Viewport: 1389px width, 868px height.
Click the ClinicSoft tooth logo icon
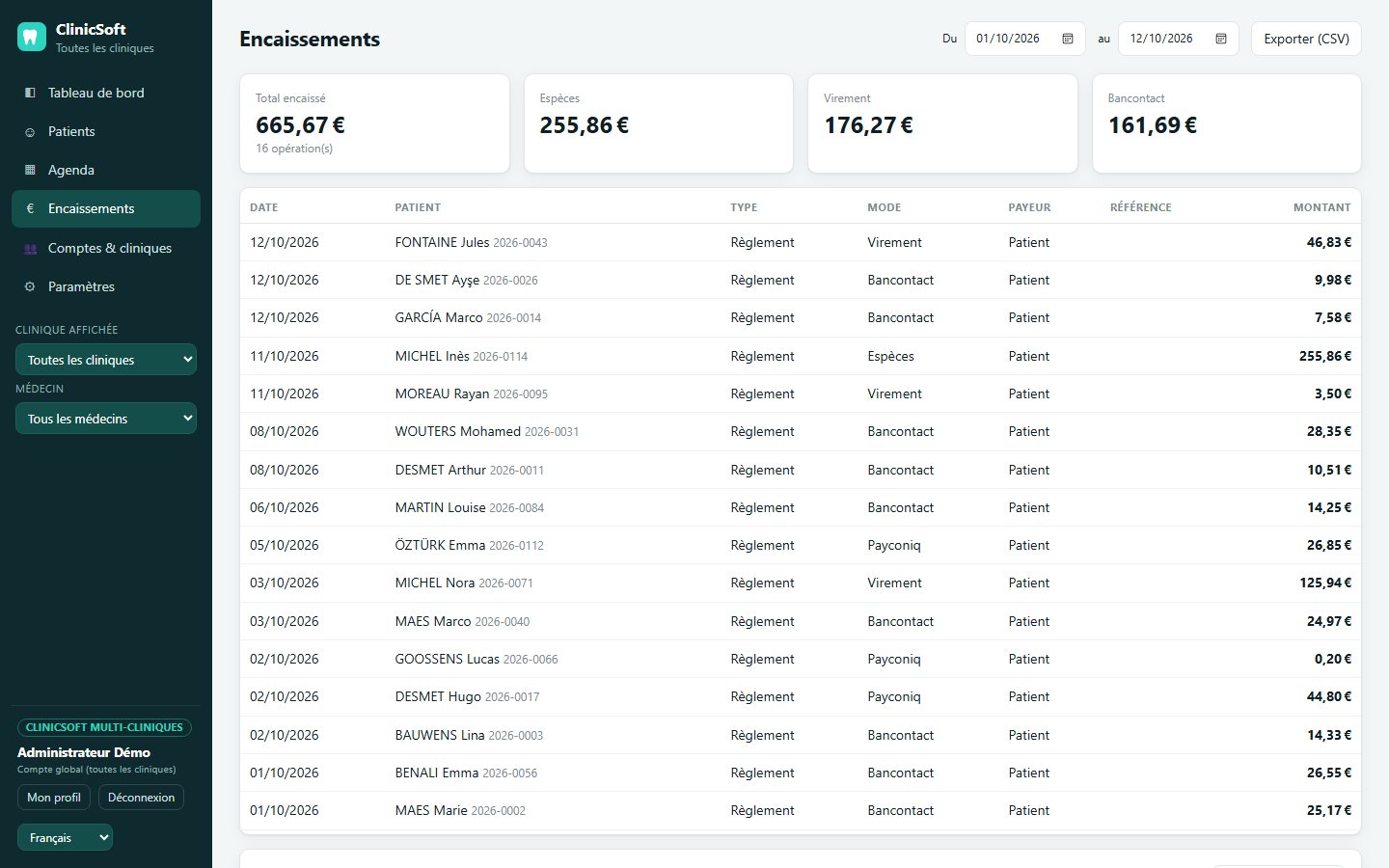[32, 38]
